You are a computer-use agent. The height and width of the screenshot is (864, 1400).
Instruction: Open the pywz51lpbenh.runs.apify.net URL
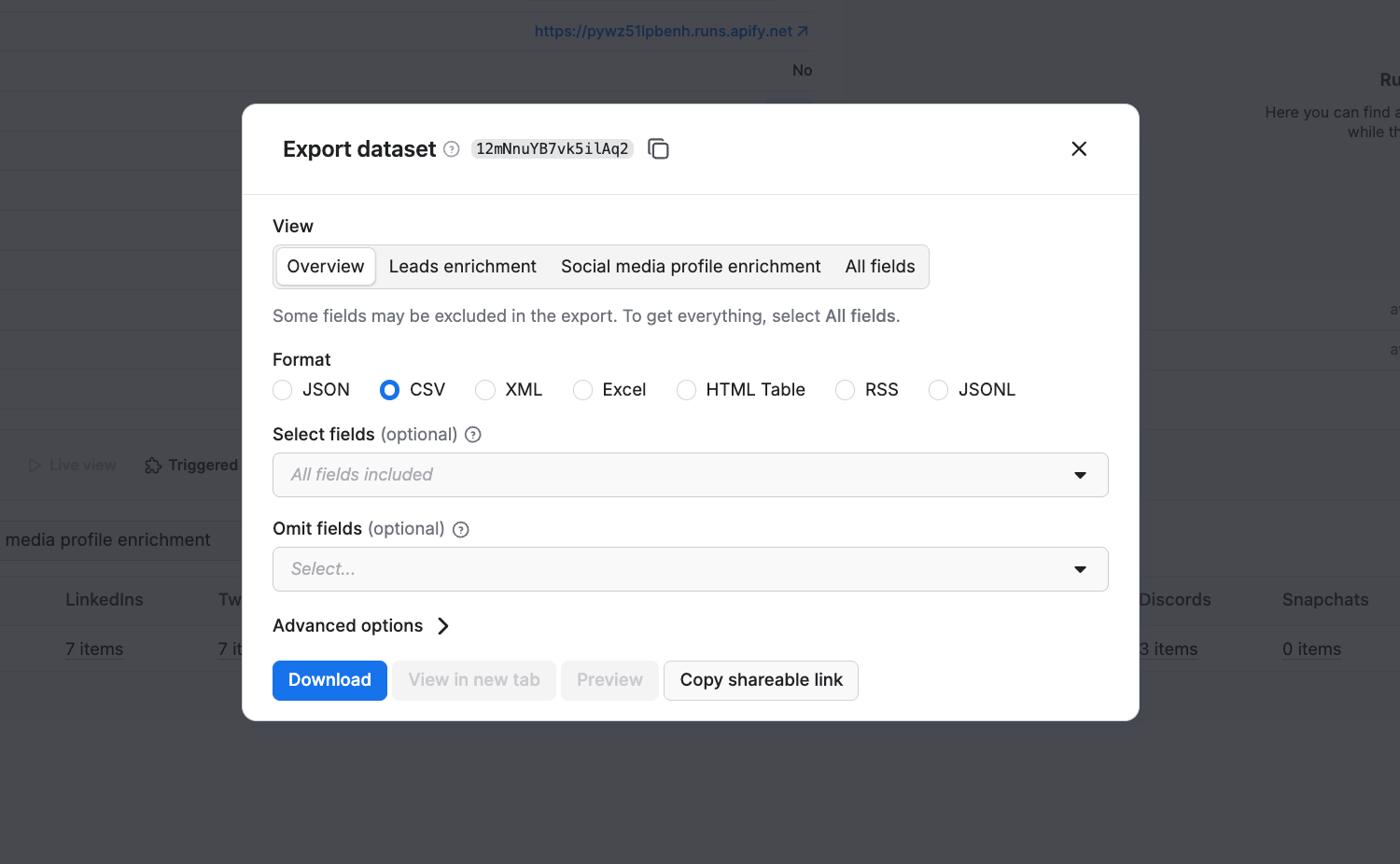click(663, 30)
